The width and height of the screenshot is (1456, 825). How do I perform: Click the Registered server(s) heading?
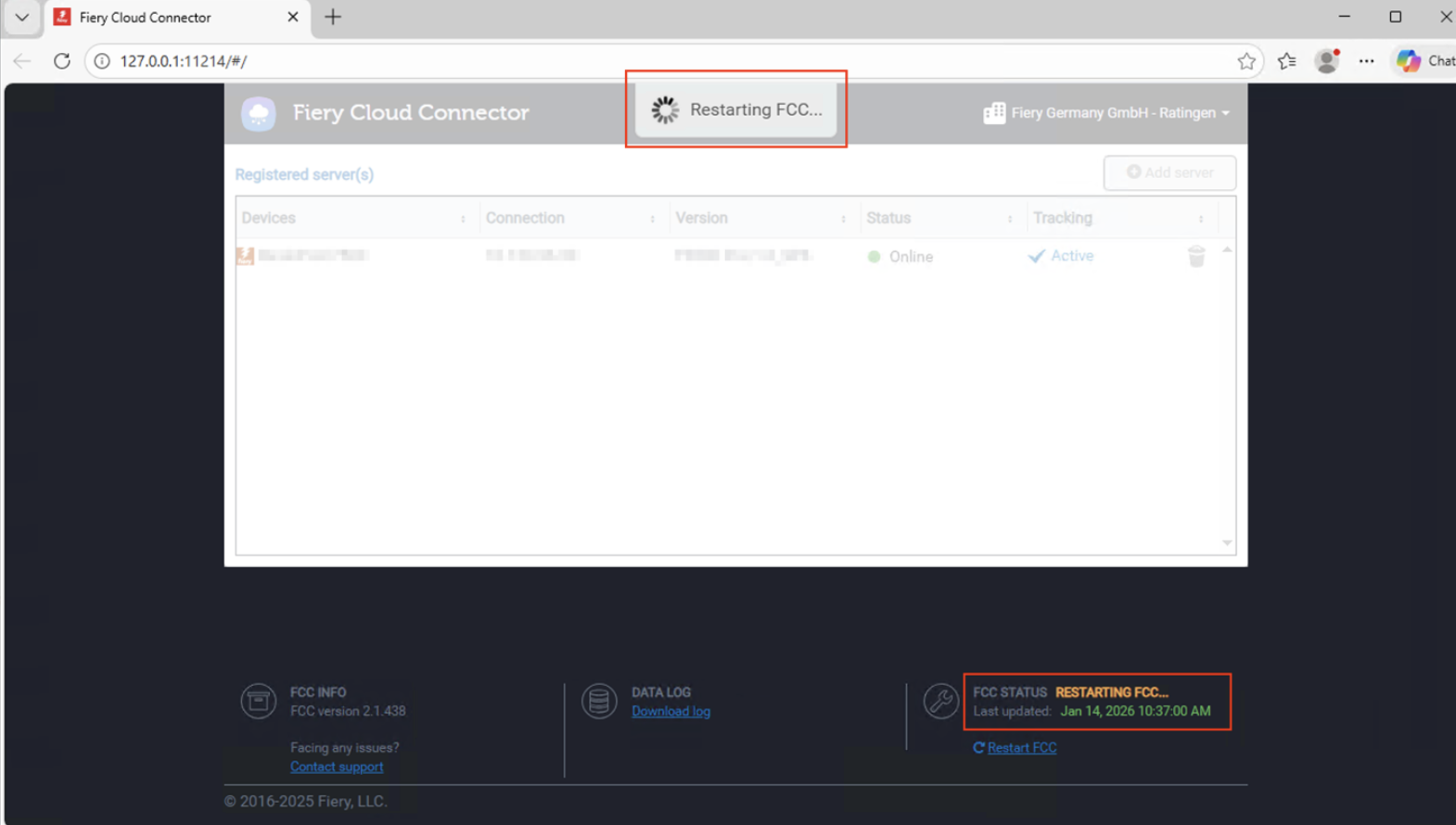coord(304,174)
